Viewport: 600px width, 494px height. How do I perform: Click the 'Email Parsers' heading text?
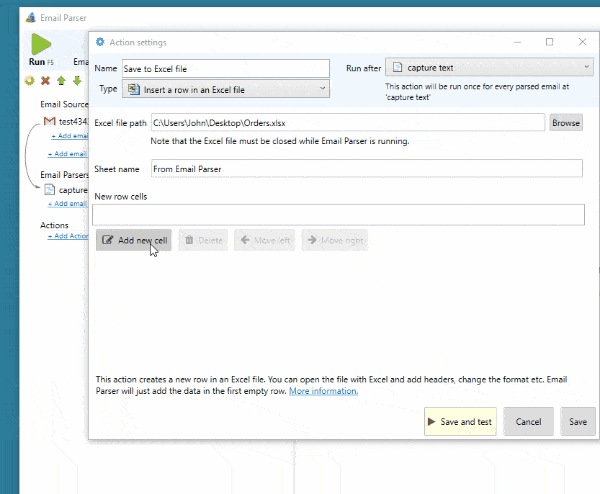[x=64, y=175]
